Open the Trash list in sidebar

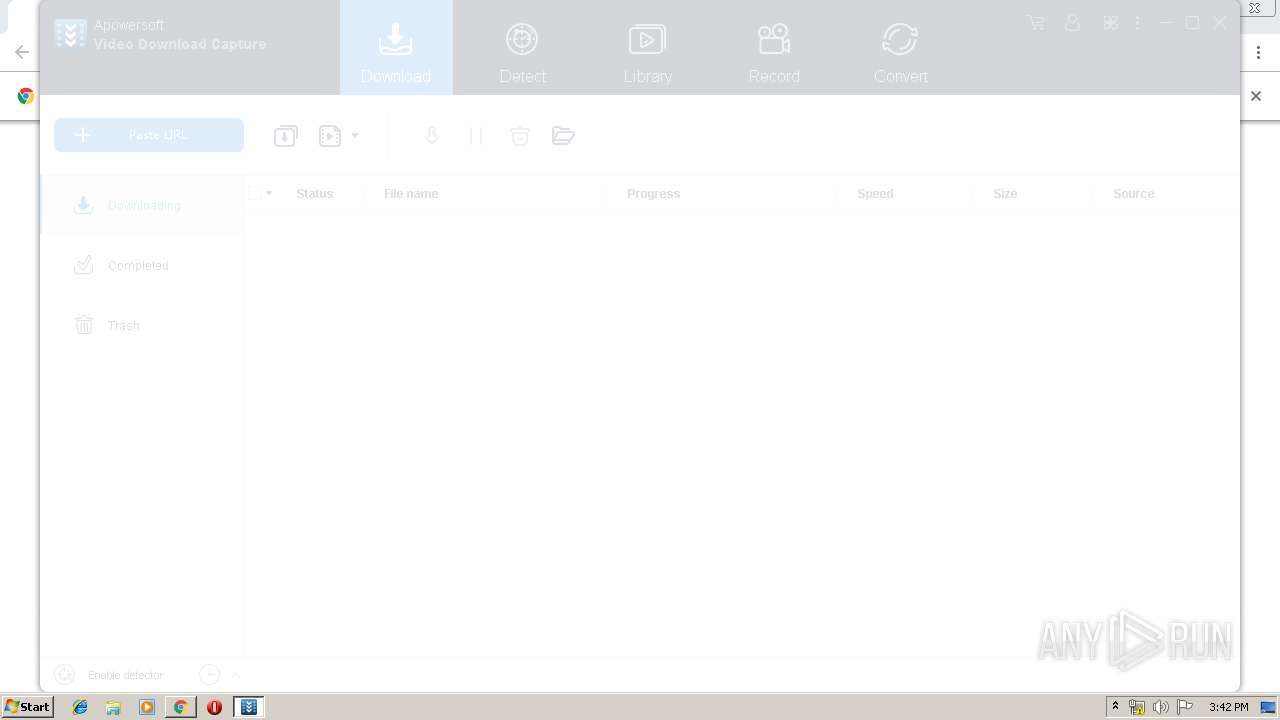[142, 325]
